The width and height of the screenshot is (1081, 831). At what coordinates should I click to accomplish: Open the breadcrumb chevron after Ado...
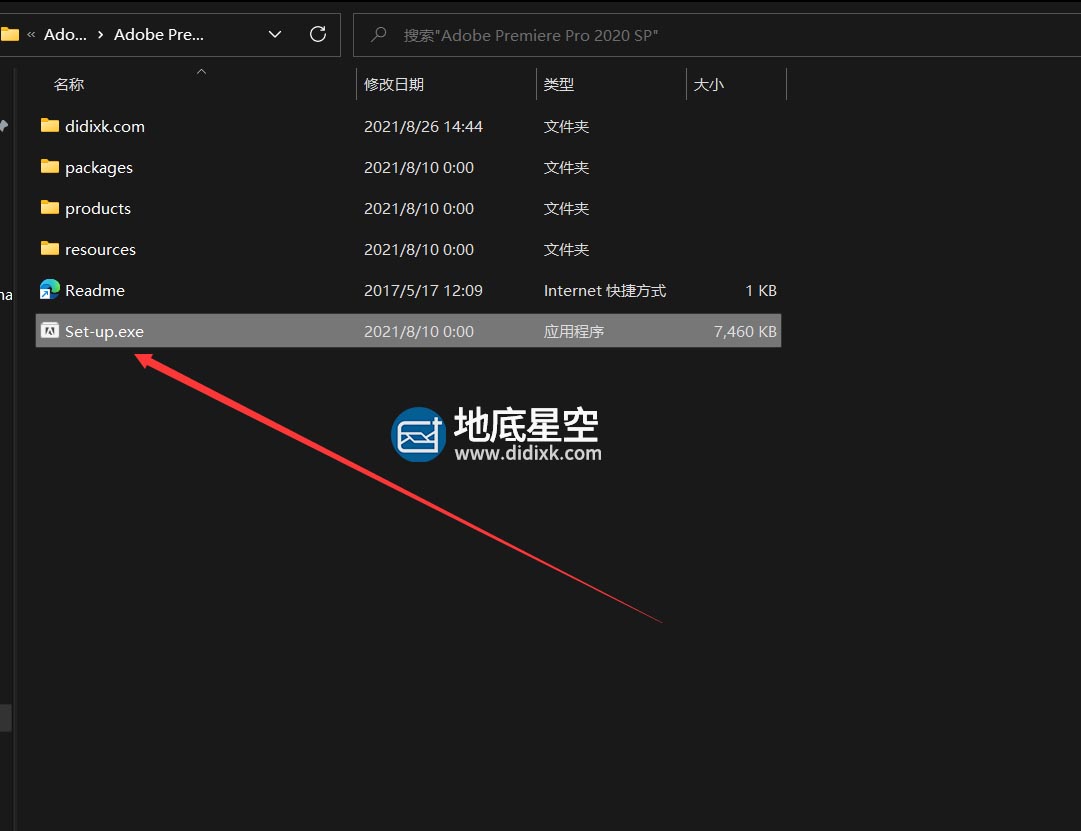pyautogui.click(x=101, y=34)
